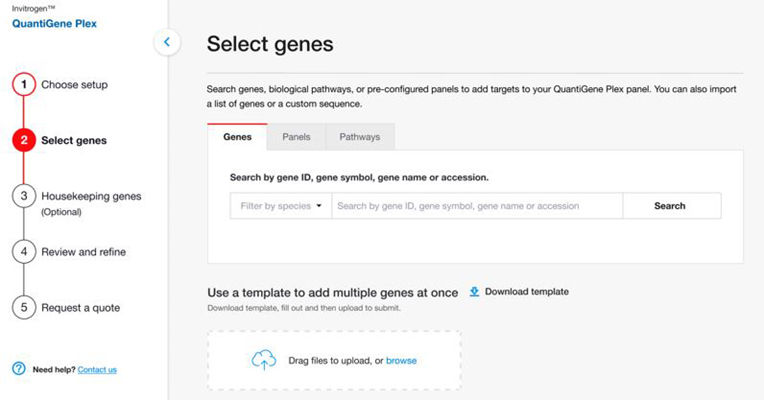Open the Filter by species dropdown
The width and height of the screenshot is (764, 400).
281,206
